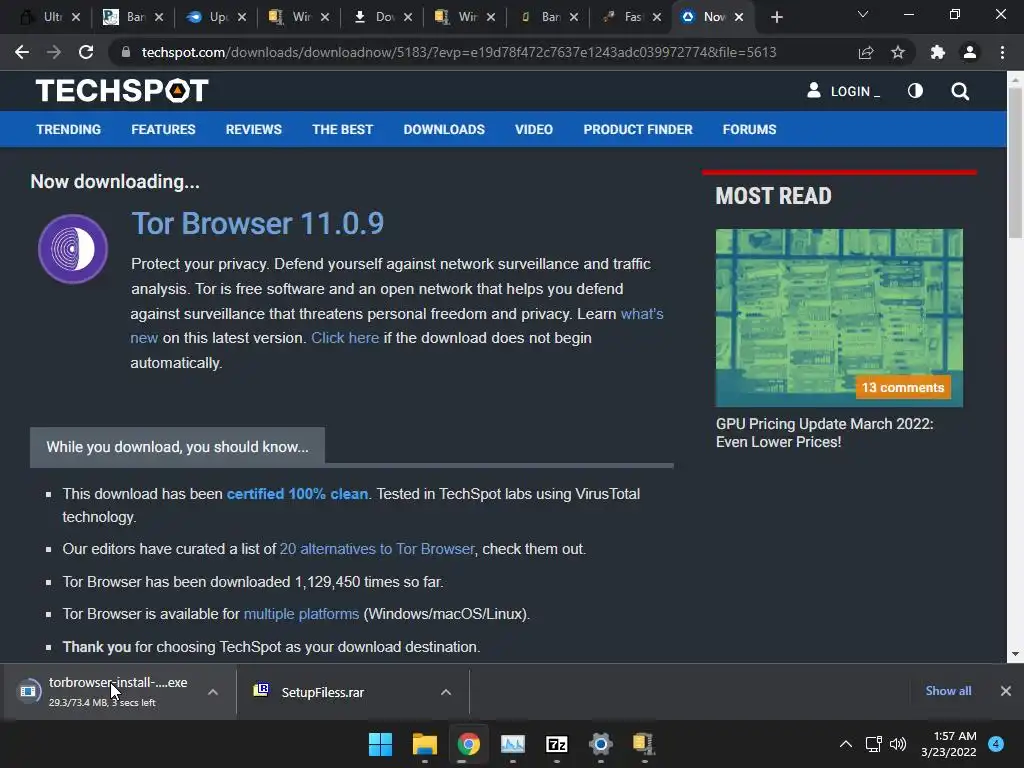Screen dimensions: 1024x768
Task: Switch to the Fas browser tab
Action: pos(631,17)
